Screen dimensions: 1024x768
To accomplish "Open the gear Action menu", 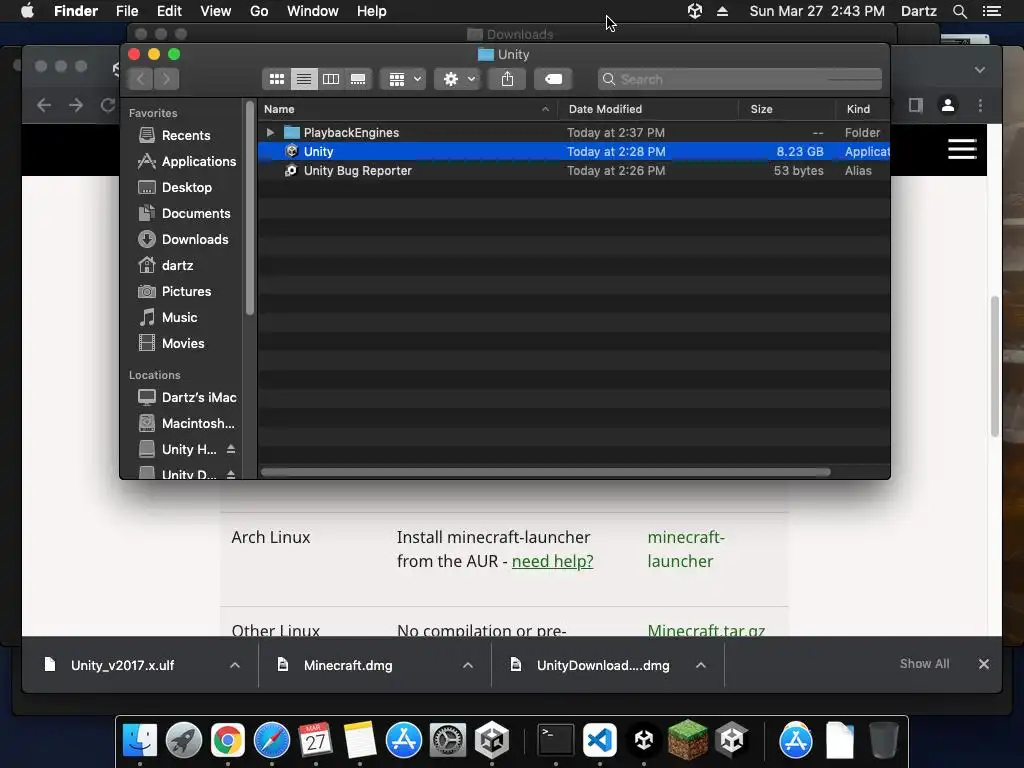I will coord(458,79).
